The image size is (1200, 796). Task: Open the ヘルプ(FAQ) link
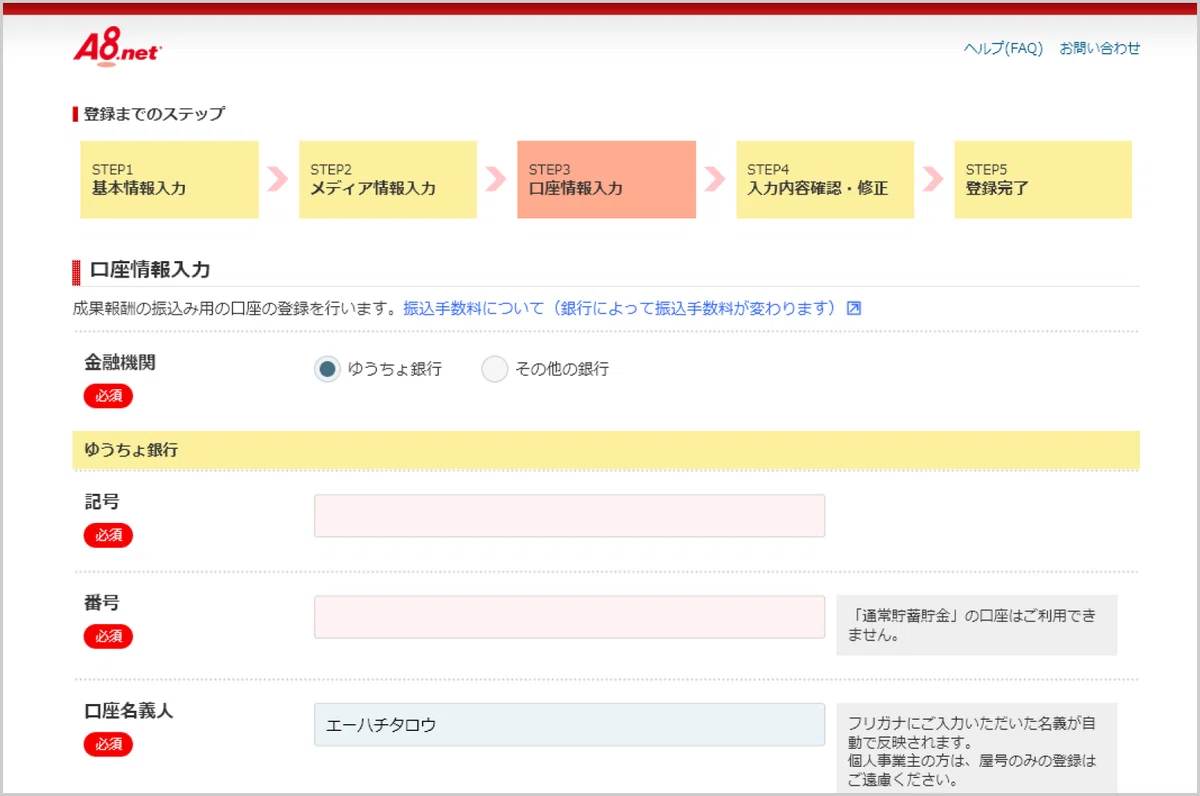coord(1003,48)
